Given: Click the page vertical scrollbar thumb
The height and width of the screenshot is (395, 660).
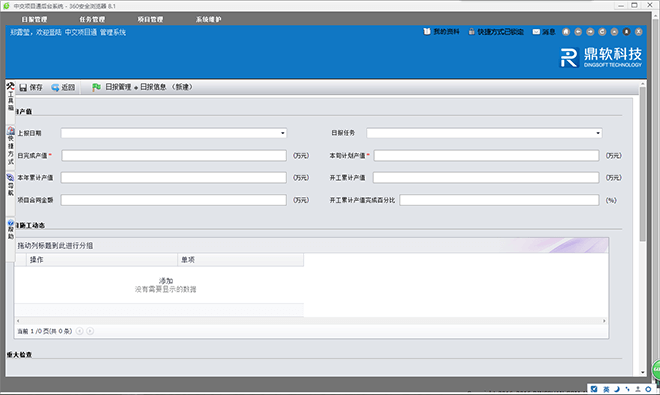Looking at the screenshot, I should click(642, 164).
